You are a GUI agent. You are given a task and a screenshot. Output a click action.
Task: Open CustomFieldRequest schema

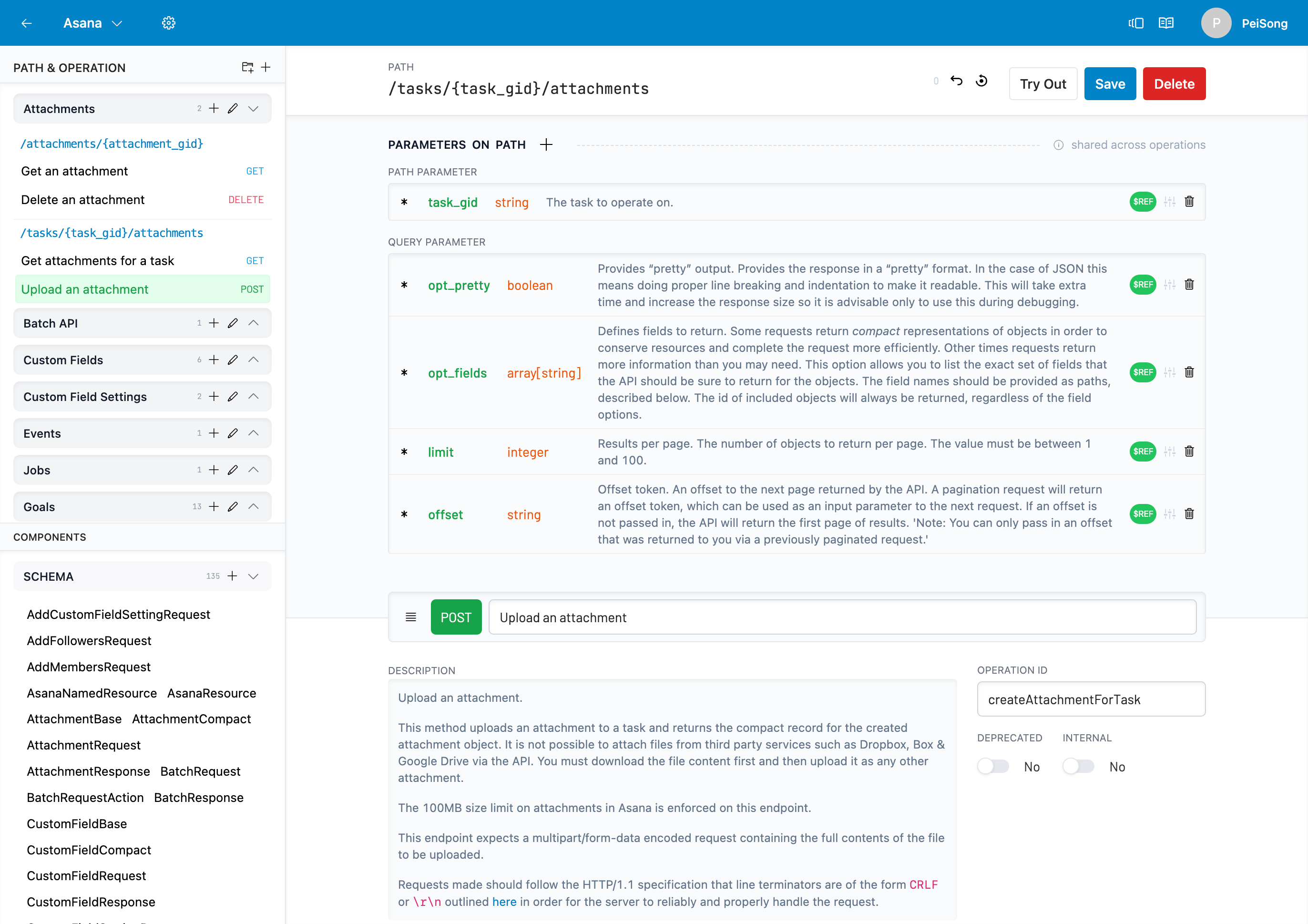[86, 875]
